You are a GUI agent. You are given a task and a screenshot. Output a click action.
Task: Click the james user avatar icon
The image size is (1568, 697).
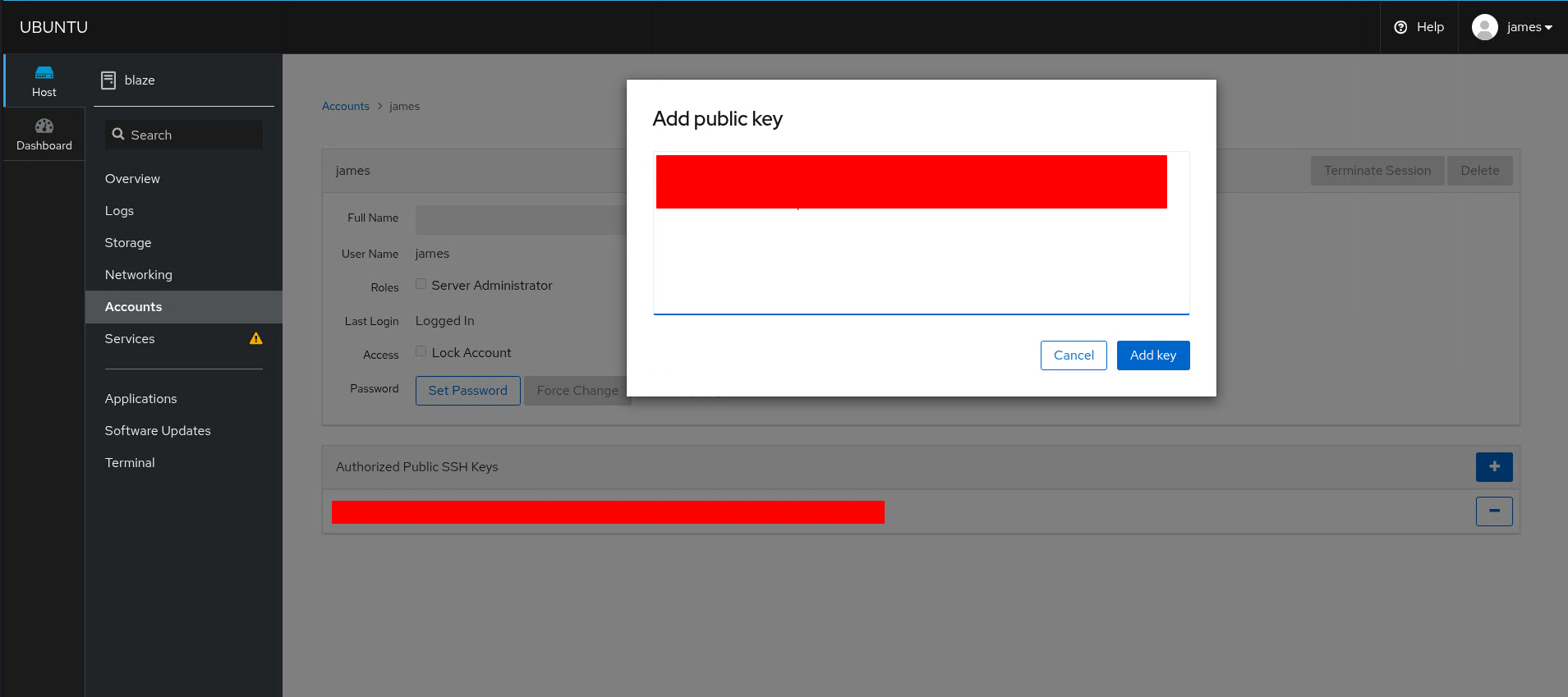(x=1485, y=27)
